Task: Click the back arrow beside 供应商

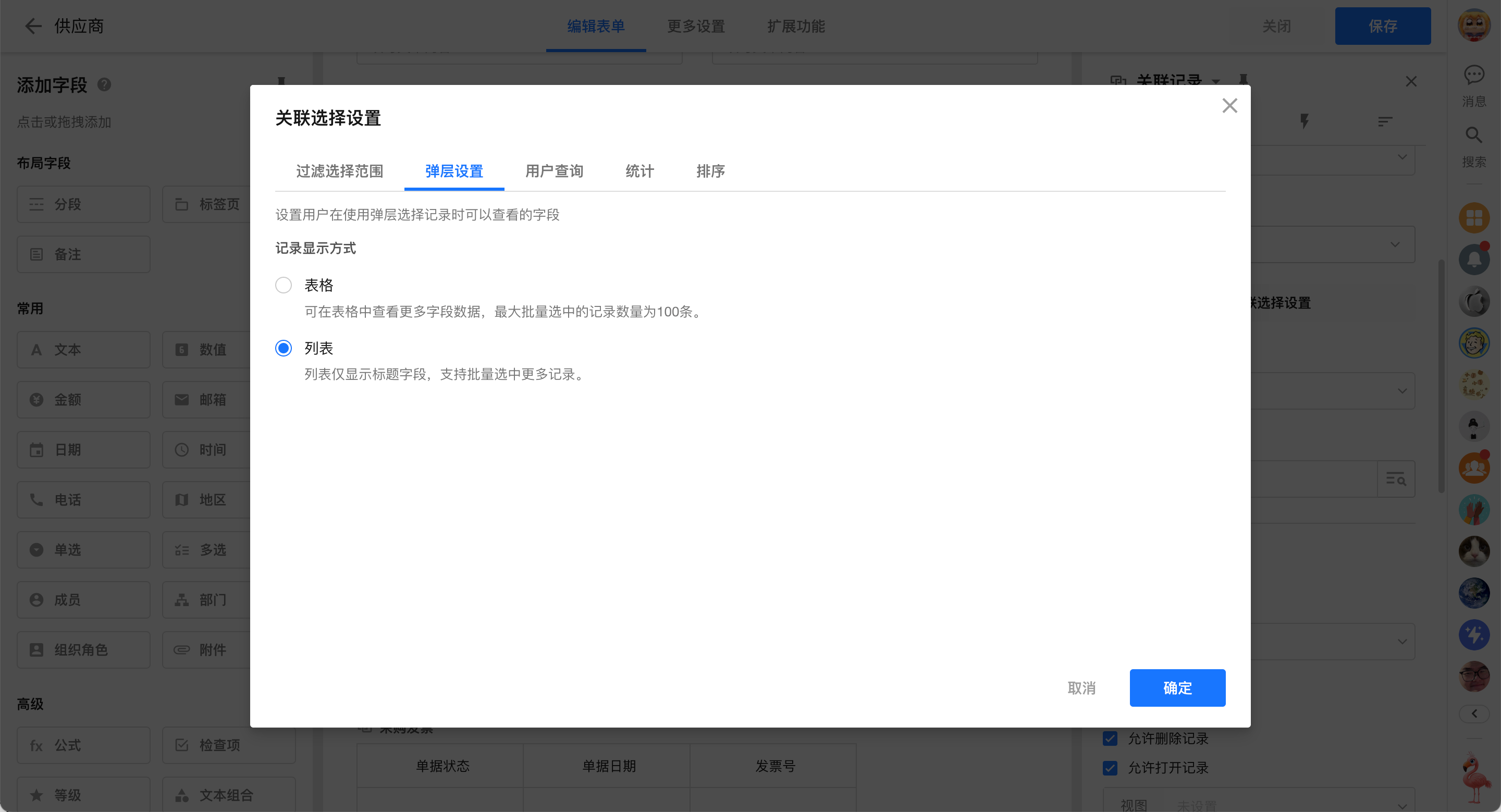Action: click(x=33, y=26)
